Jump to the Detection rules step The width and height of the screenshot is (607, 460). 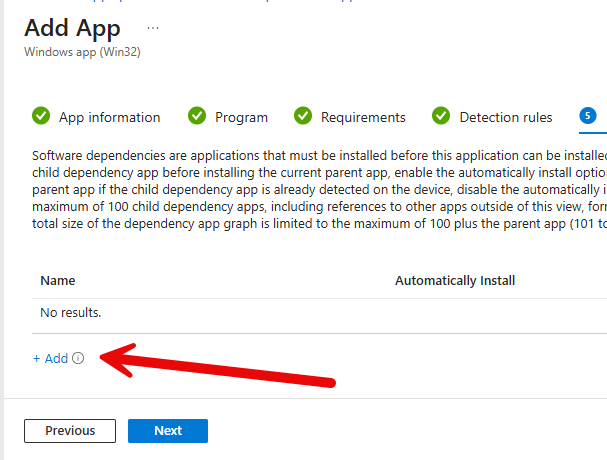pos(505,117)
